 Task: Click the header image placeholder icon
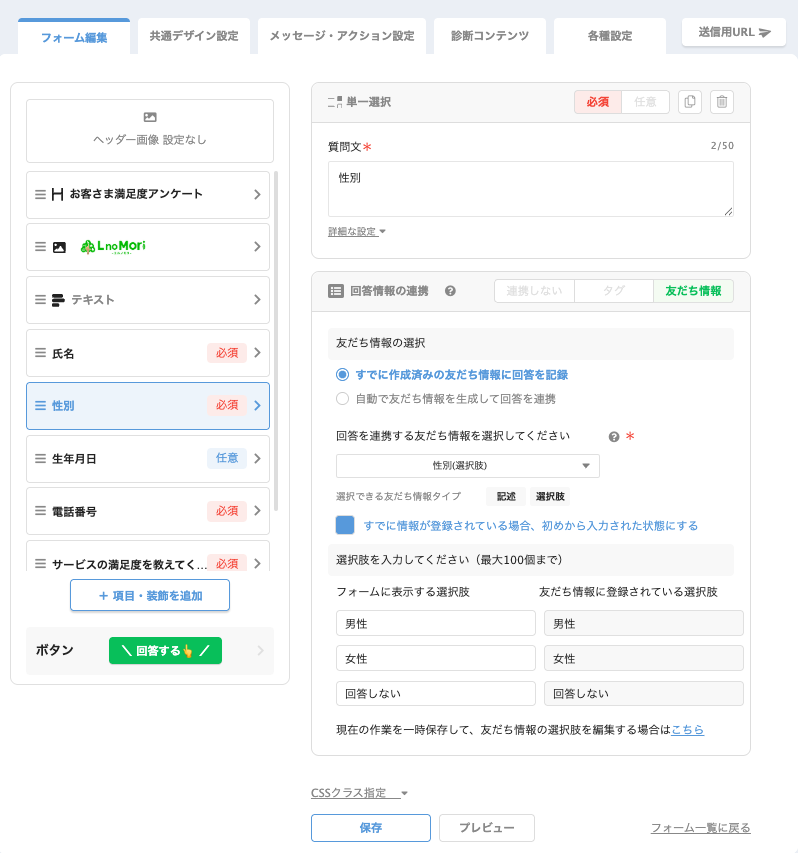150,117
